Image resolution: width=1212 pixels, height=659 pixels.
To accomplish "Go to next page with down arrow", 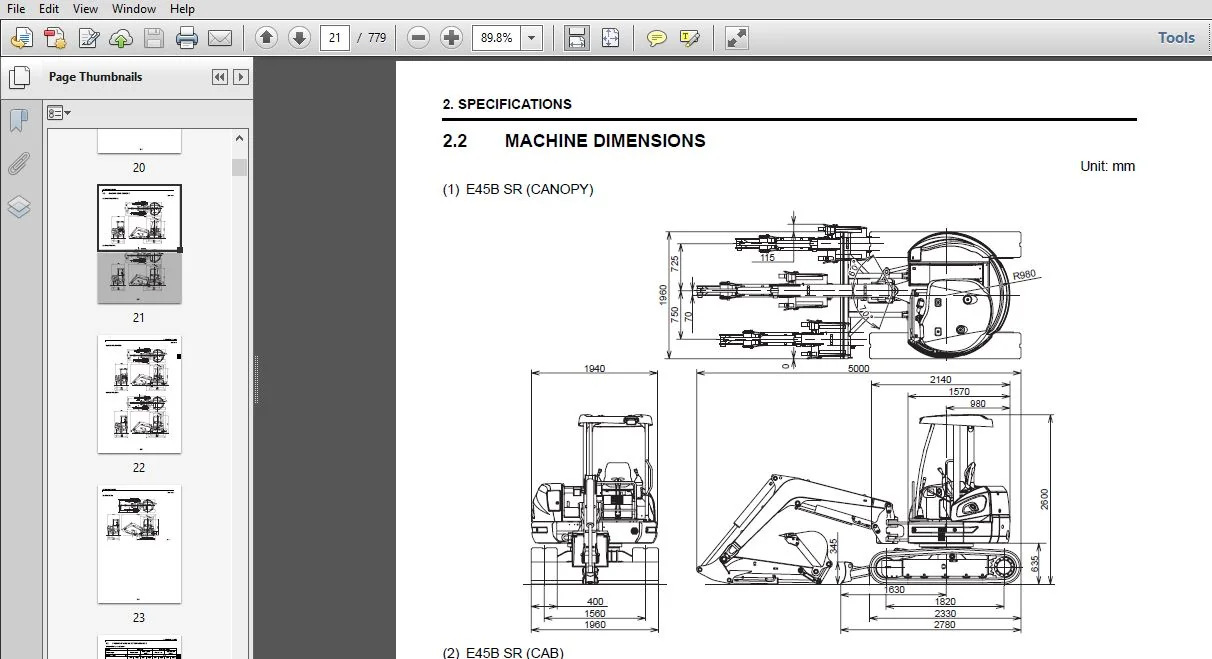I will coord(299,38).
